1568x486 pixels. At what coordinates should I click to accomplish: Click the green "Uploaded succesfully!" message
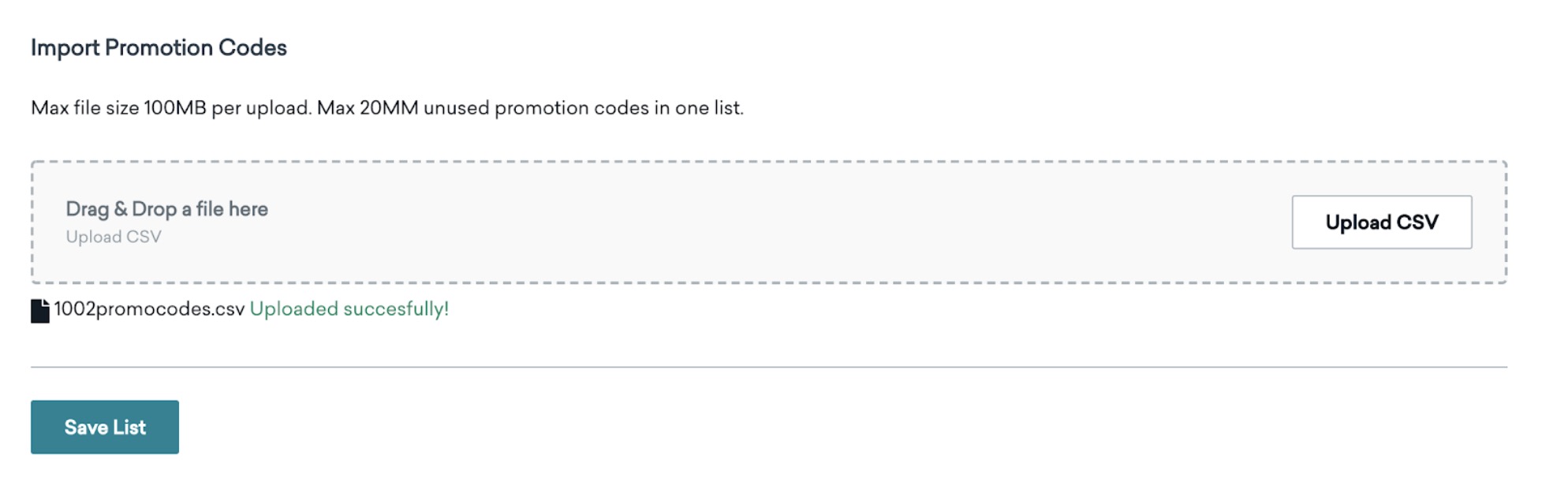pyautogui.click(x=349, y=309)
